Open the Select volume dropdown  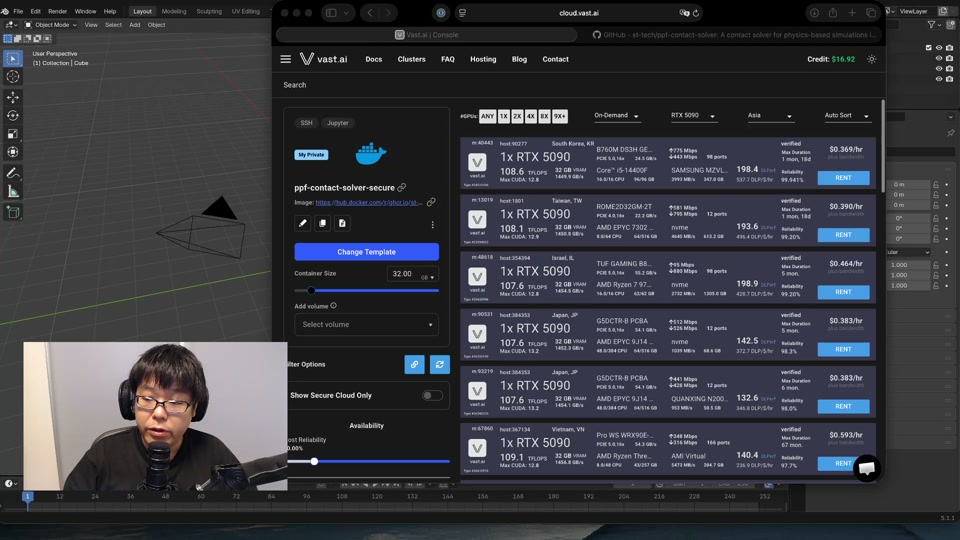[x=366, y=324]
